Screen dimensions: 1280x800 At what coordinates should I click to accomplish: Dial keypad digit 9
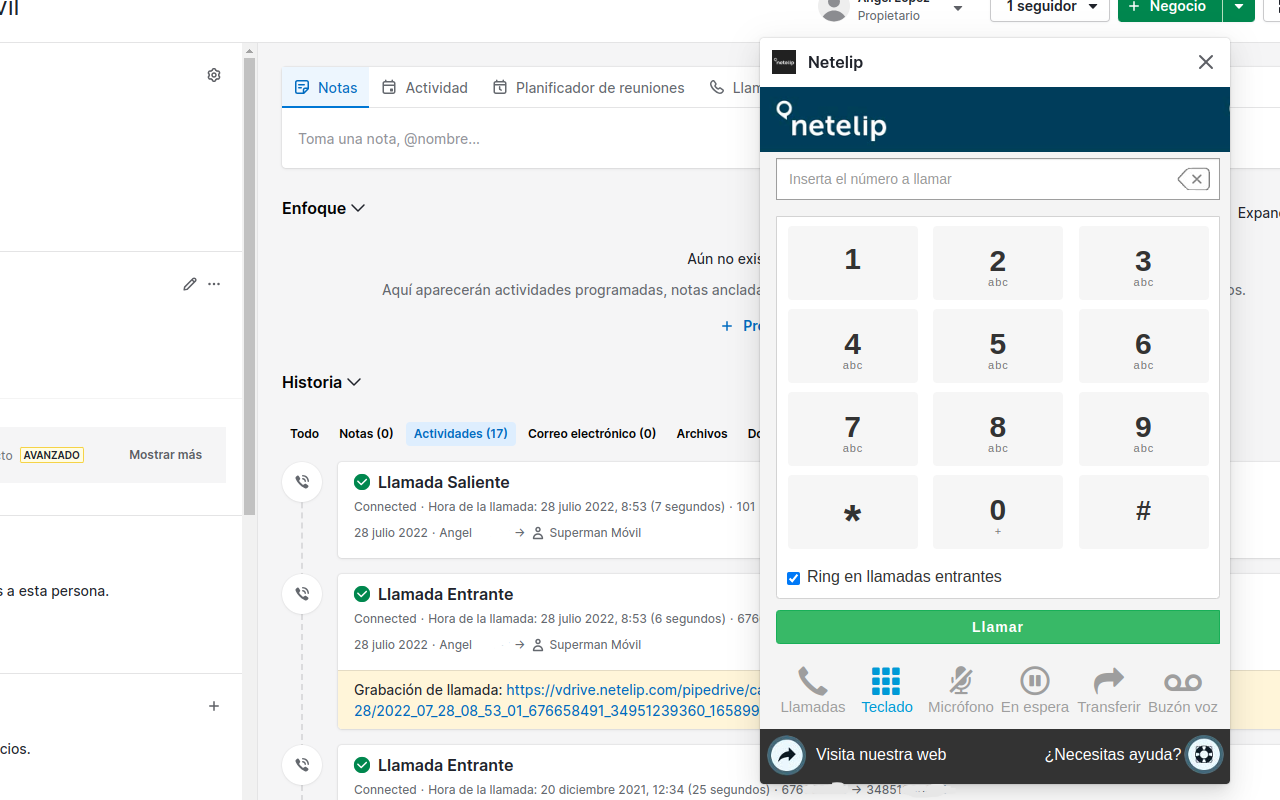[x=1144, y=429]
